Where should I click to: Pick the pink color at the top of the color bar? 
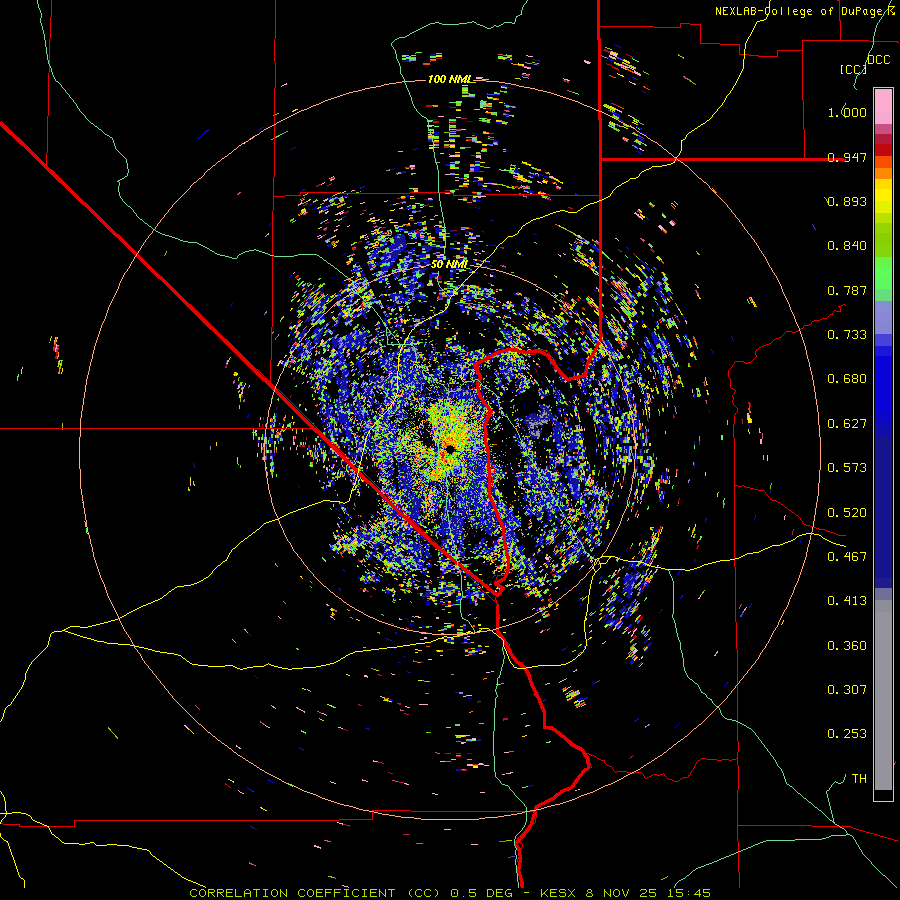pyautogui.click(x=883, y=106)
